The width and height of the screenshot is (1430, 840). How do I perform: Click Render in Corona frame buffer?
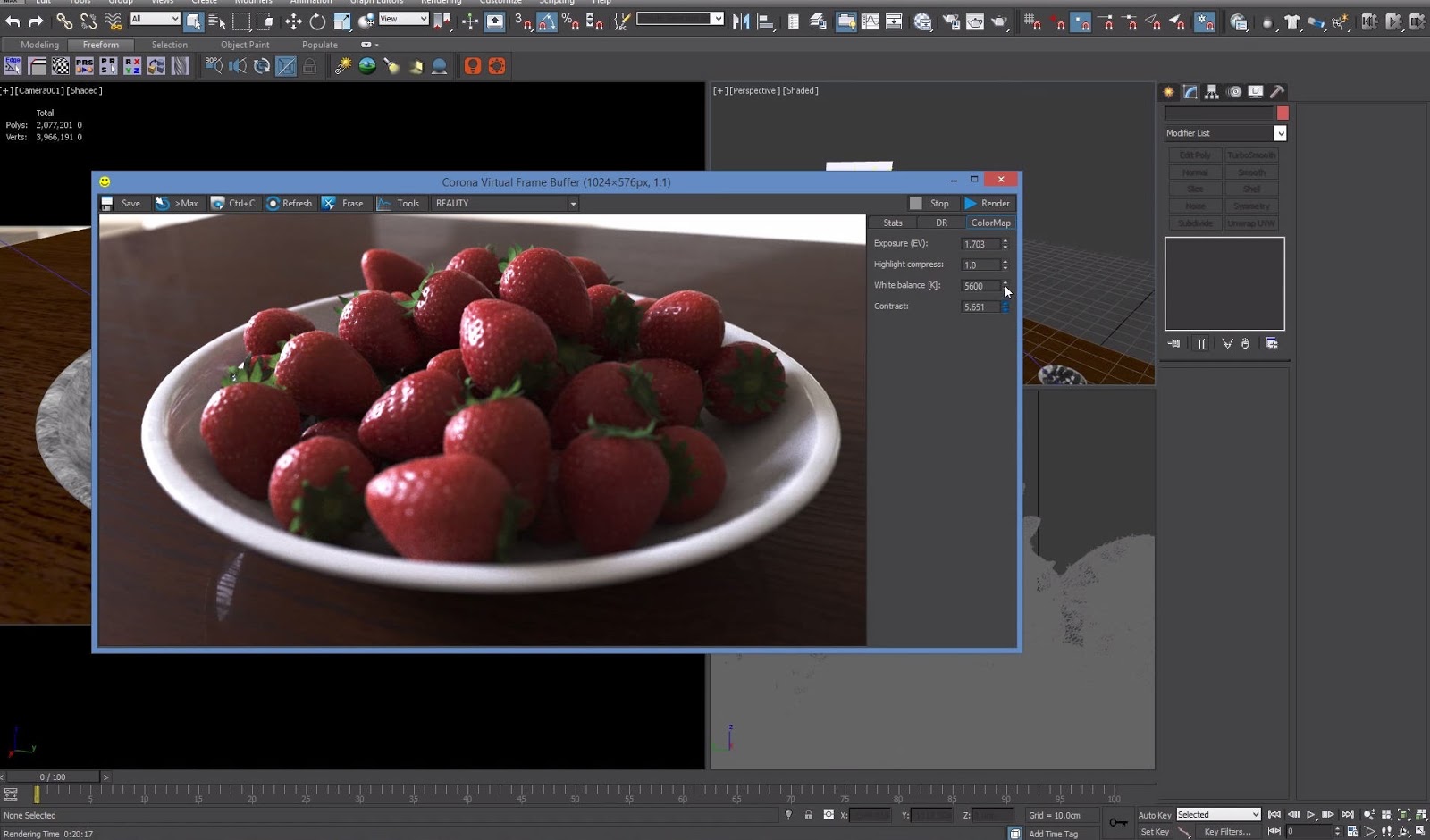click(x=988, y=204)
